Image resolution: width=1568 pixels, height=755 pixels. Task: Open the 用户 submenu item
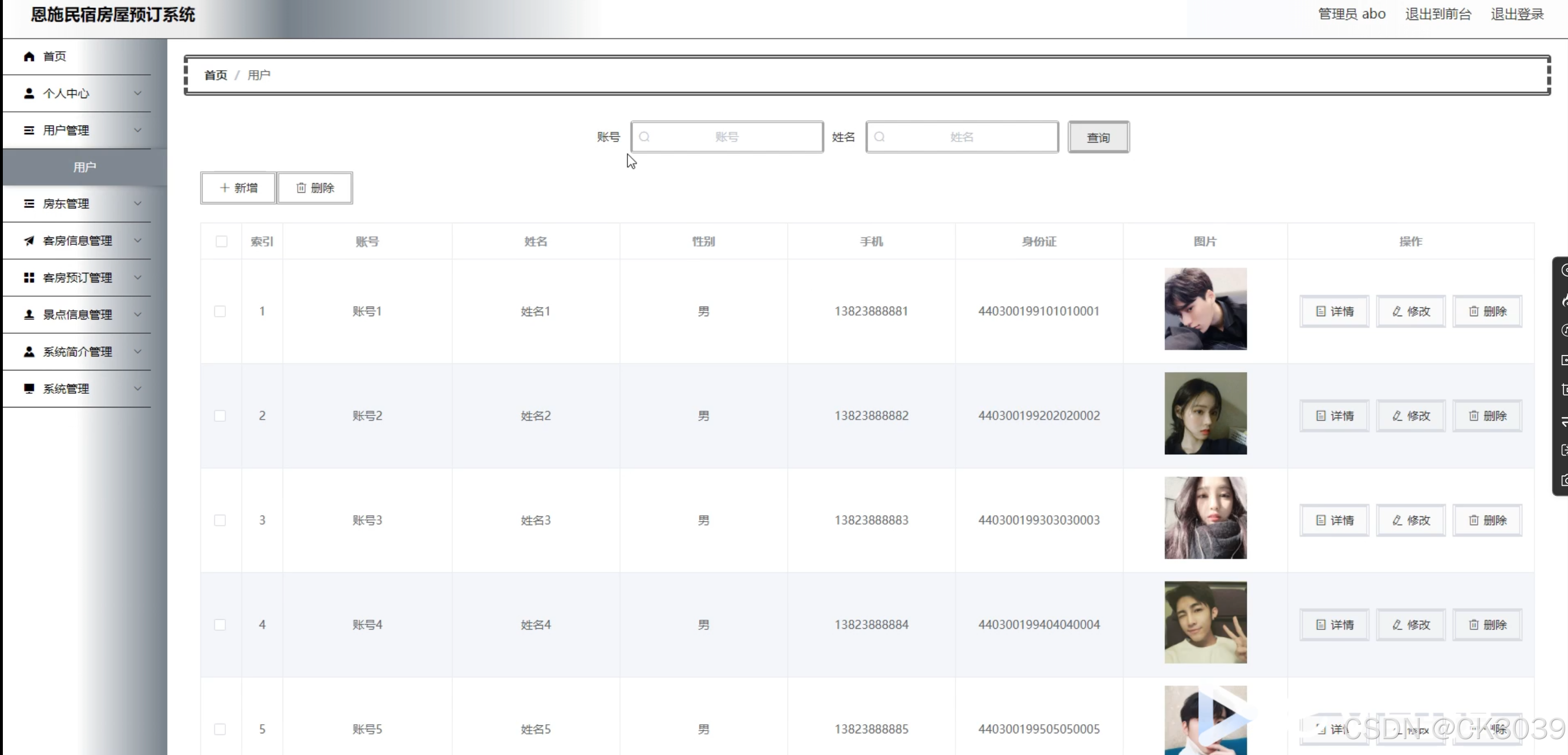point(84,167)
